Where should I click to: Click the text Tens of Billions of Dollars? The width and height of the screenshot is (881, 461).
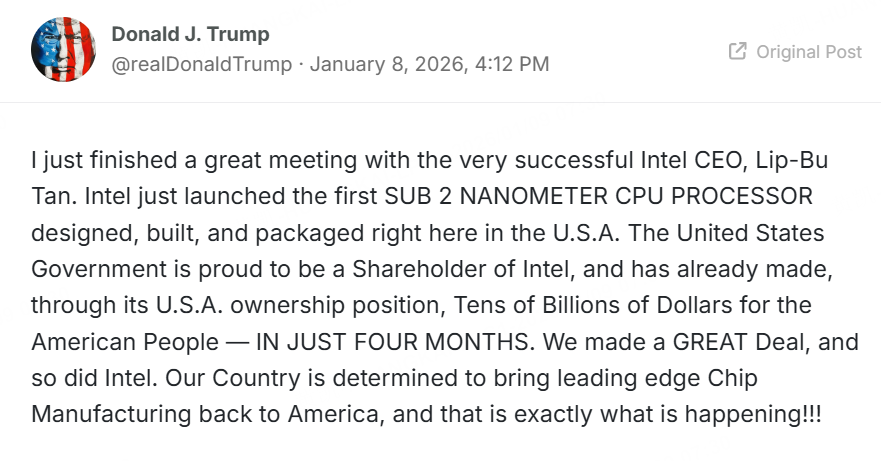[x=593, y=305]
